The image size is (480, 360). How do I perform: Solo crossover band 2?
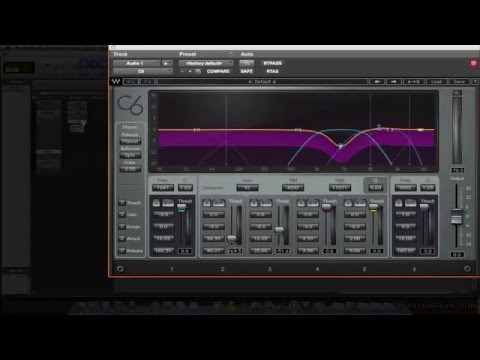207,203
